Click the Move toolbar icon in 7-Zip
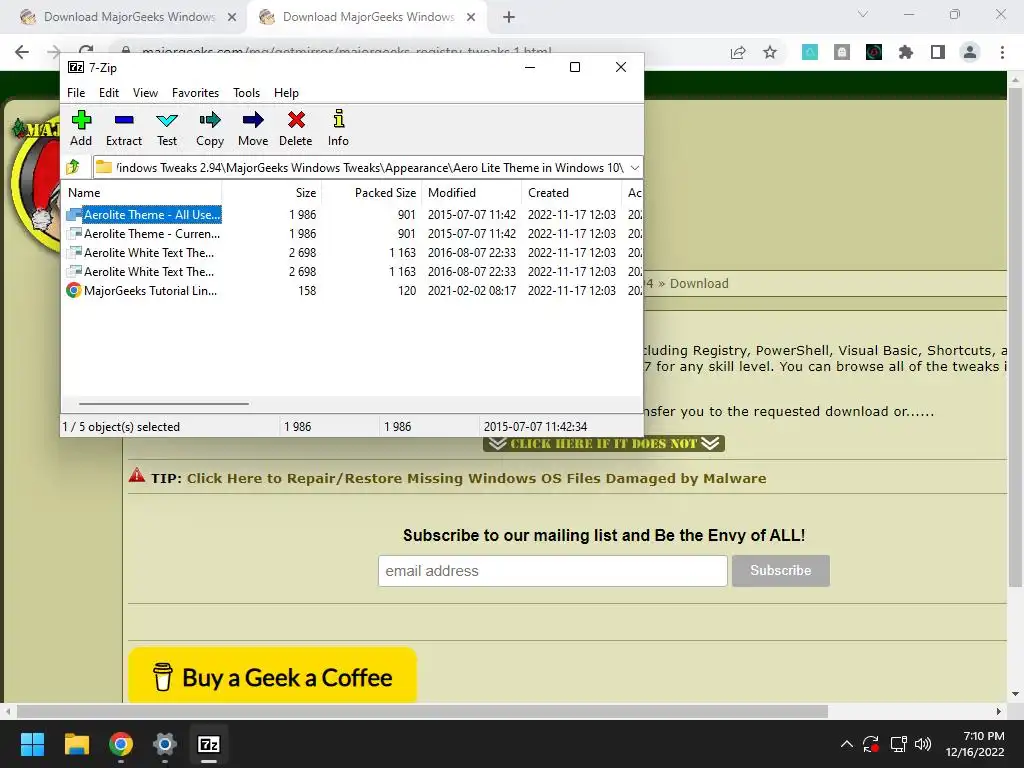 [x=253, y=128]
